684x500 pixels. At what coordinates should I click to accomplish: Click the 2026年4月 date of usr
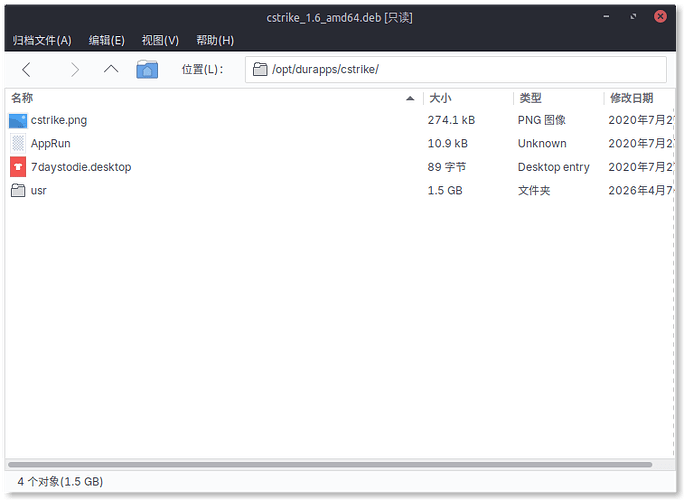click(x=640, y=191)
